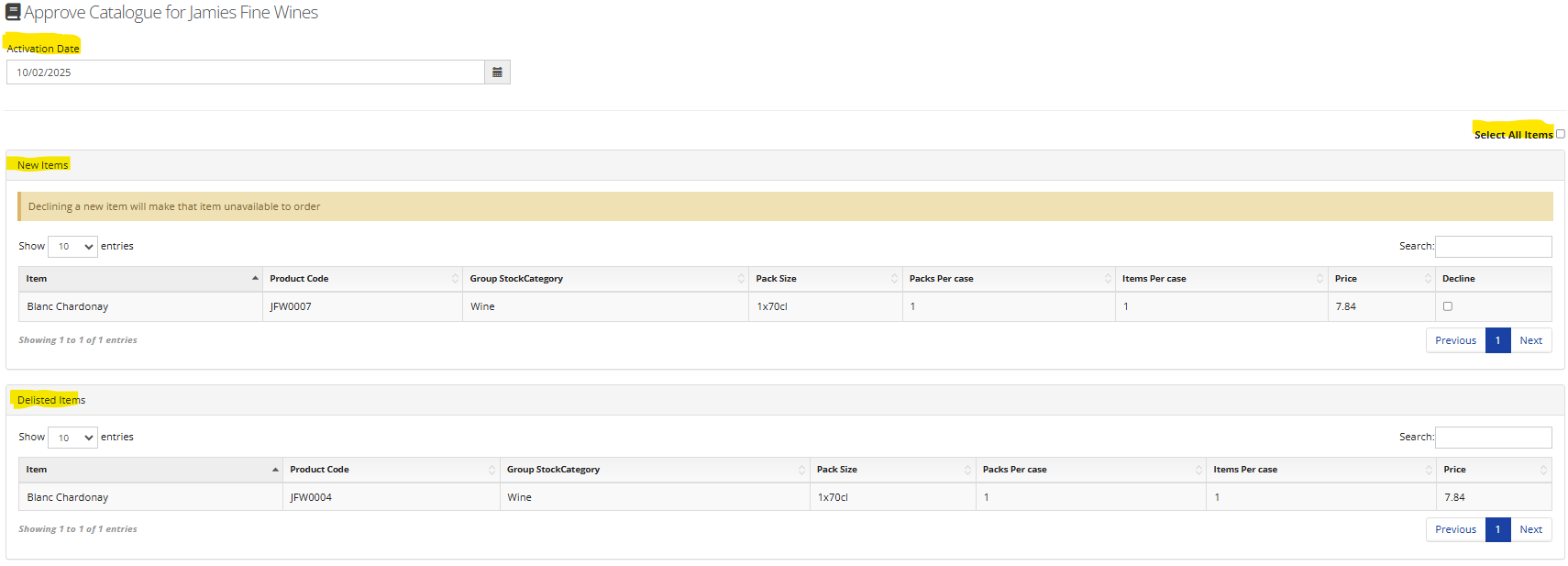Select Blanc Chardonay in New Items table

coord(68,306)
